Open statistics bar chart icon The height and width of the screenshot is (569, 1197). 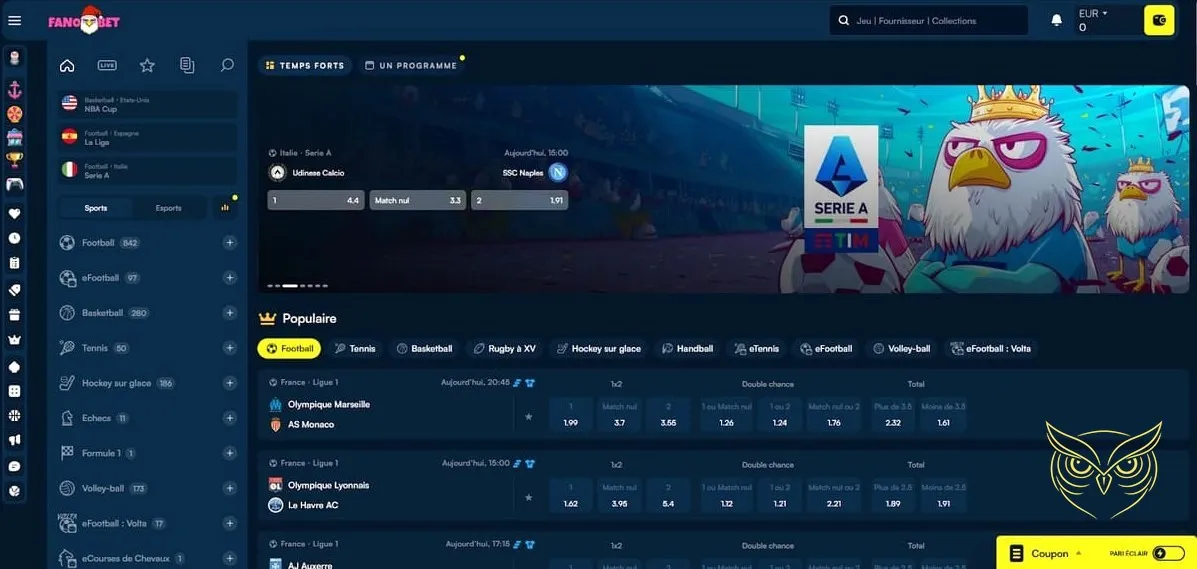point(225,207)
